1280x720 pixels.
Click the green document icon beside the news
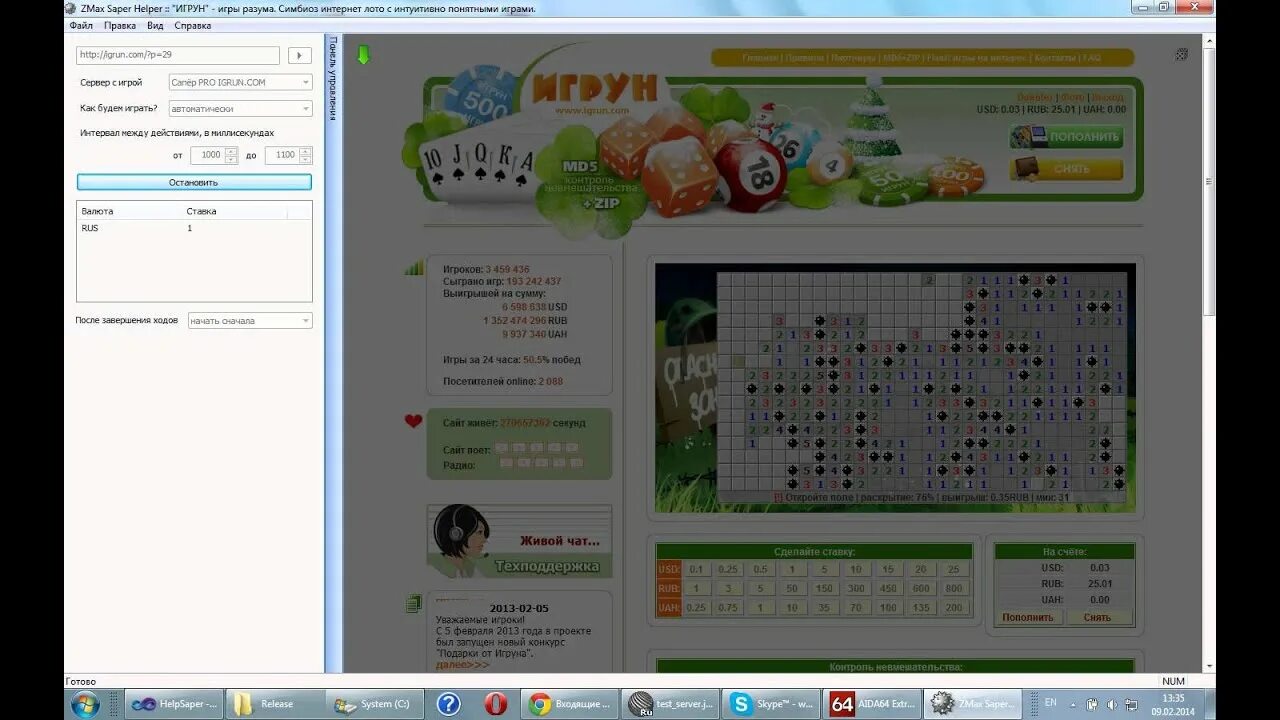pyautogui.click(x=414, y=603)
